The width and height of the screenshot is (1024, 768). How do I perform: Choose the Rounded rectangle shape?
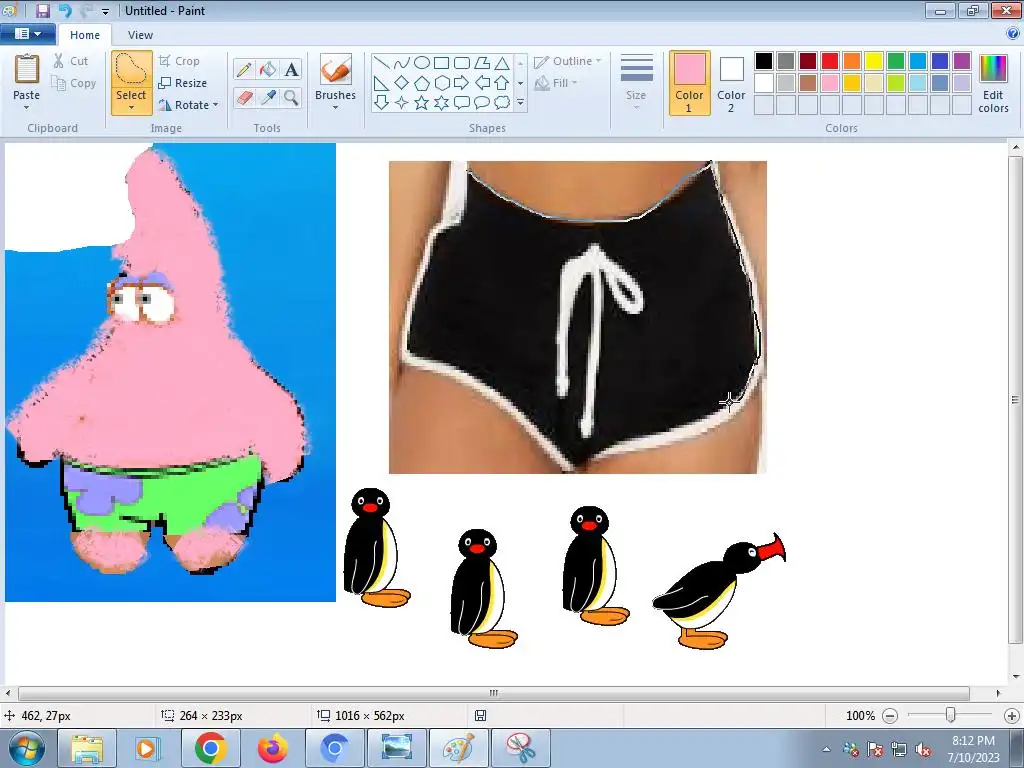click(462, 63)
